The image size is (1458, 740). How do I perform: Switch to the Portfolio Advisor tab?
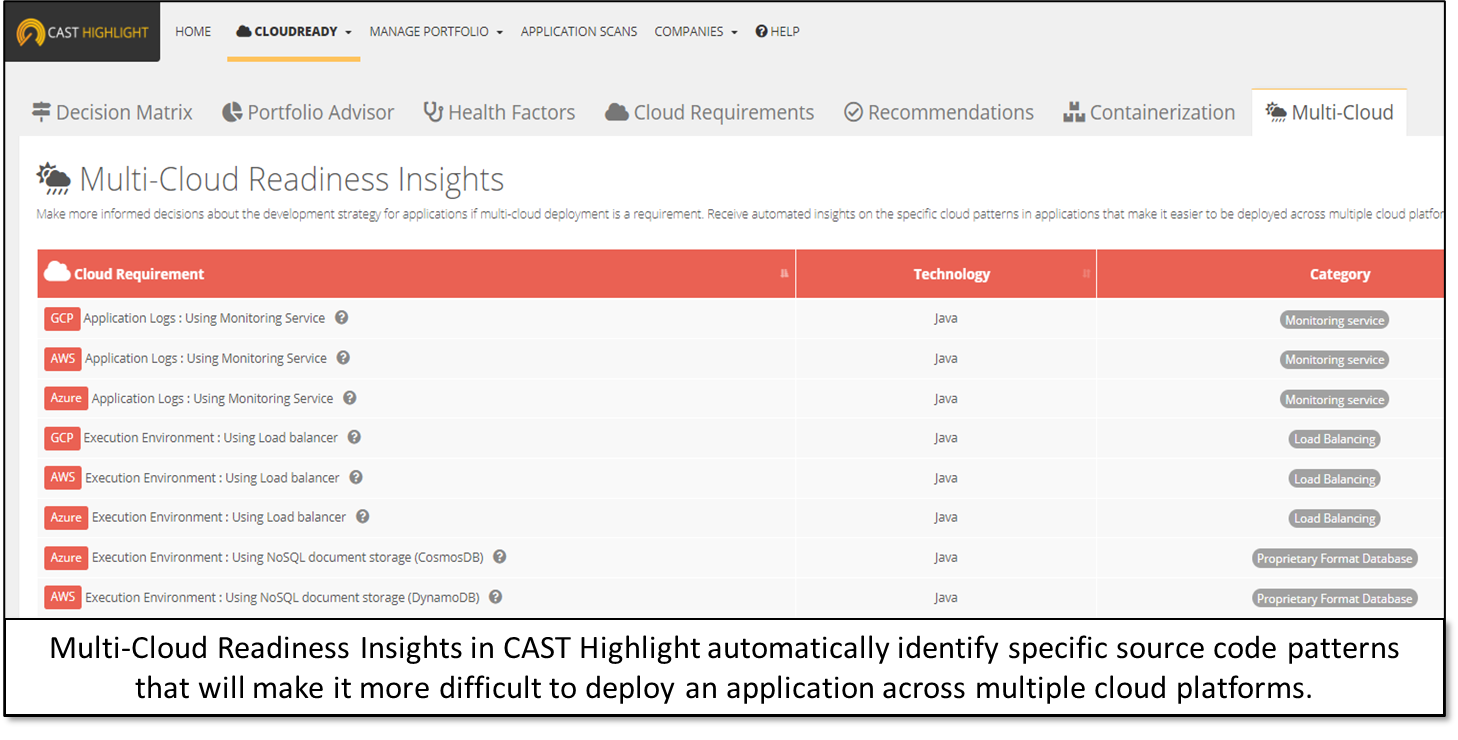pos(308,112)
